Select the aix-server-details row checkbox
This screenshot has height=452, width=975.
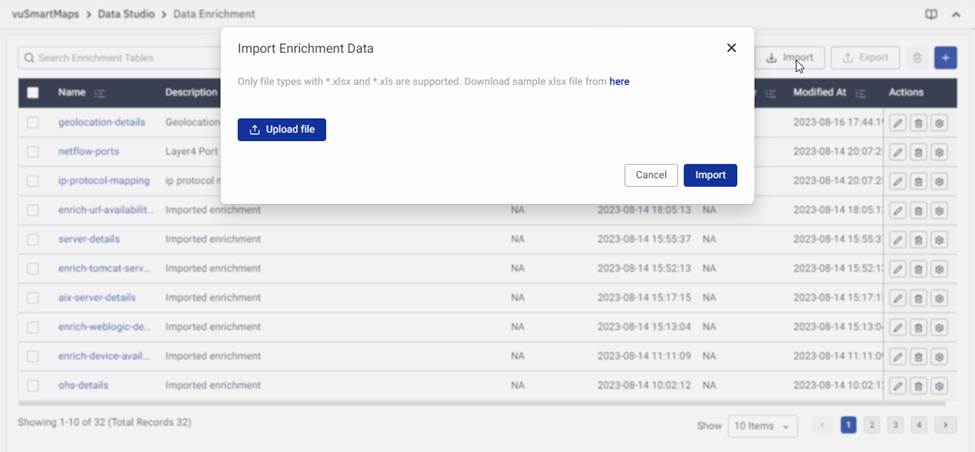pyautogui.click(x=33, y=298)
